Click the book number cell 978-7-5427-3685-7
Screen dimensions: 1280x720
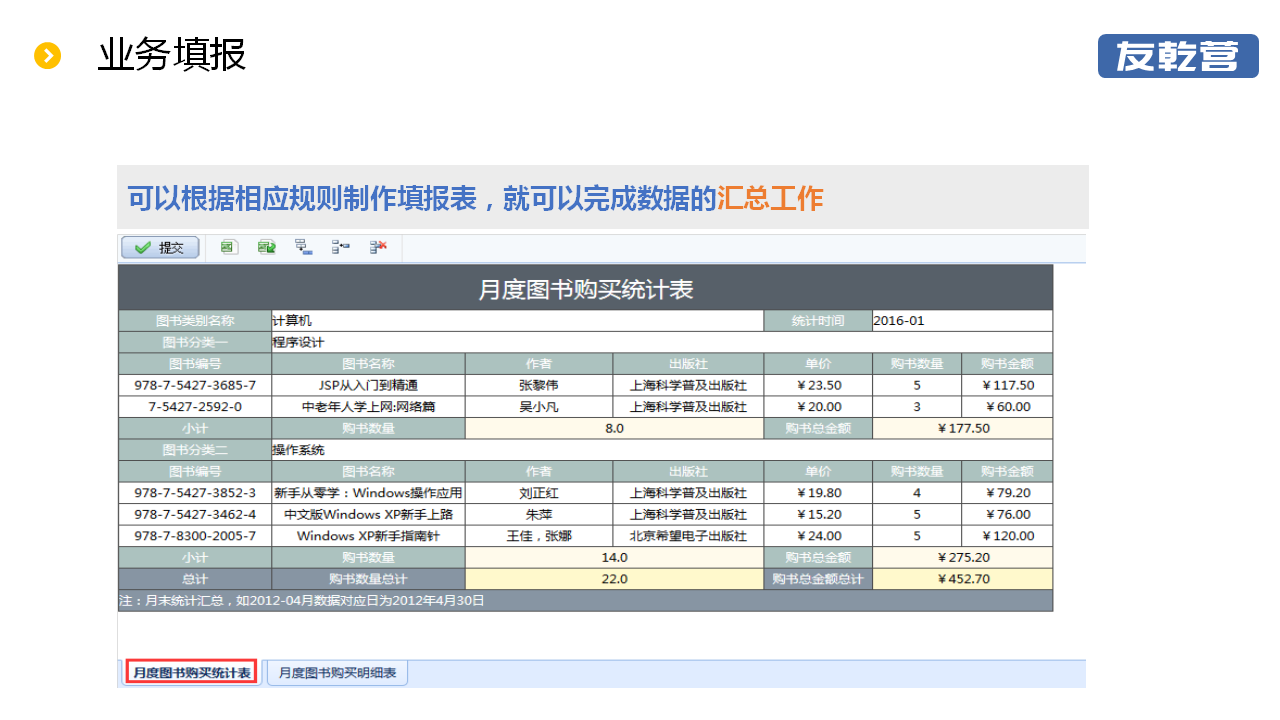coord(195,385)
